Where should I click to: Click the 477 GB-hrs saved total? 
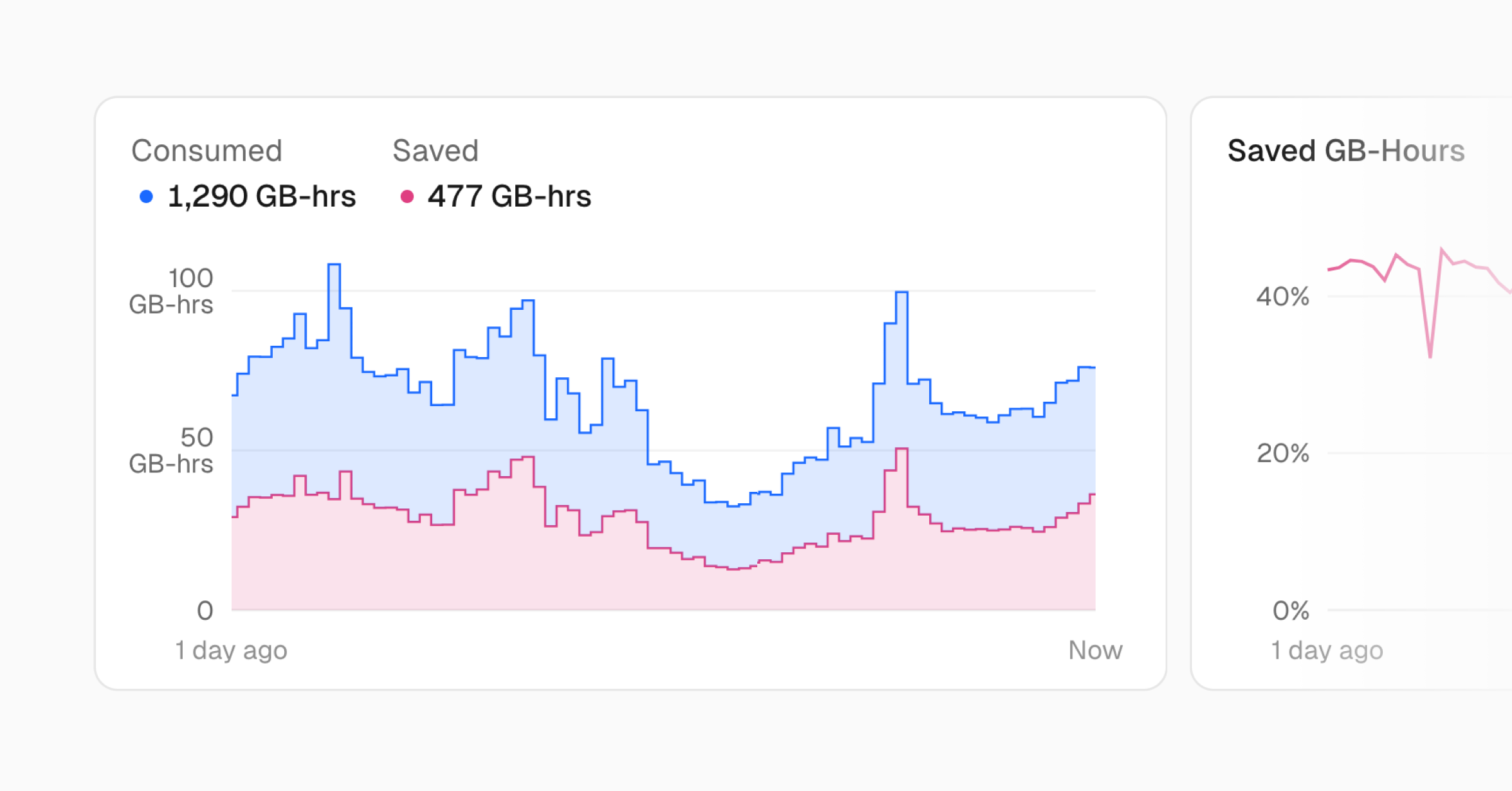pyautogui.click(x=509, y=196)
